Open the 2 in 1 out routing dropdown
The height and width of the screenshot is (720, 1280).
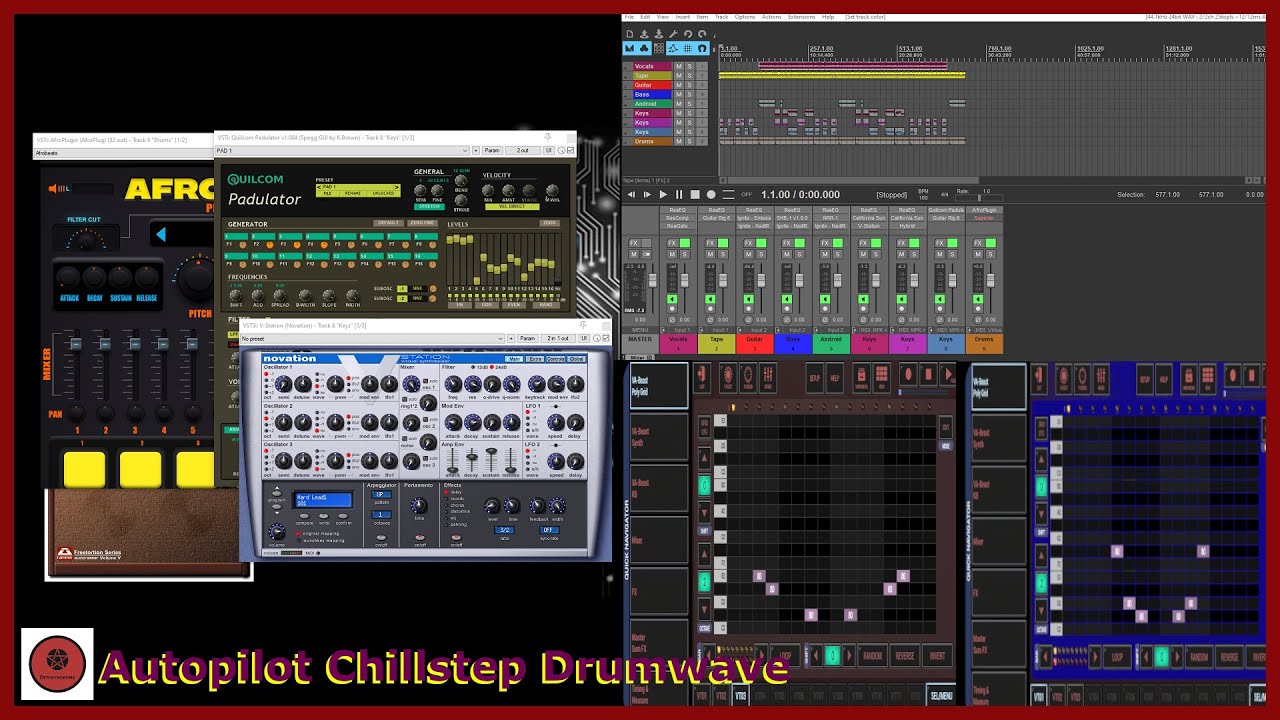coord(558,339)
